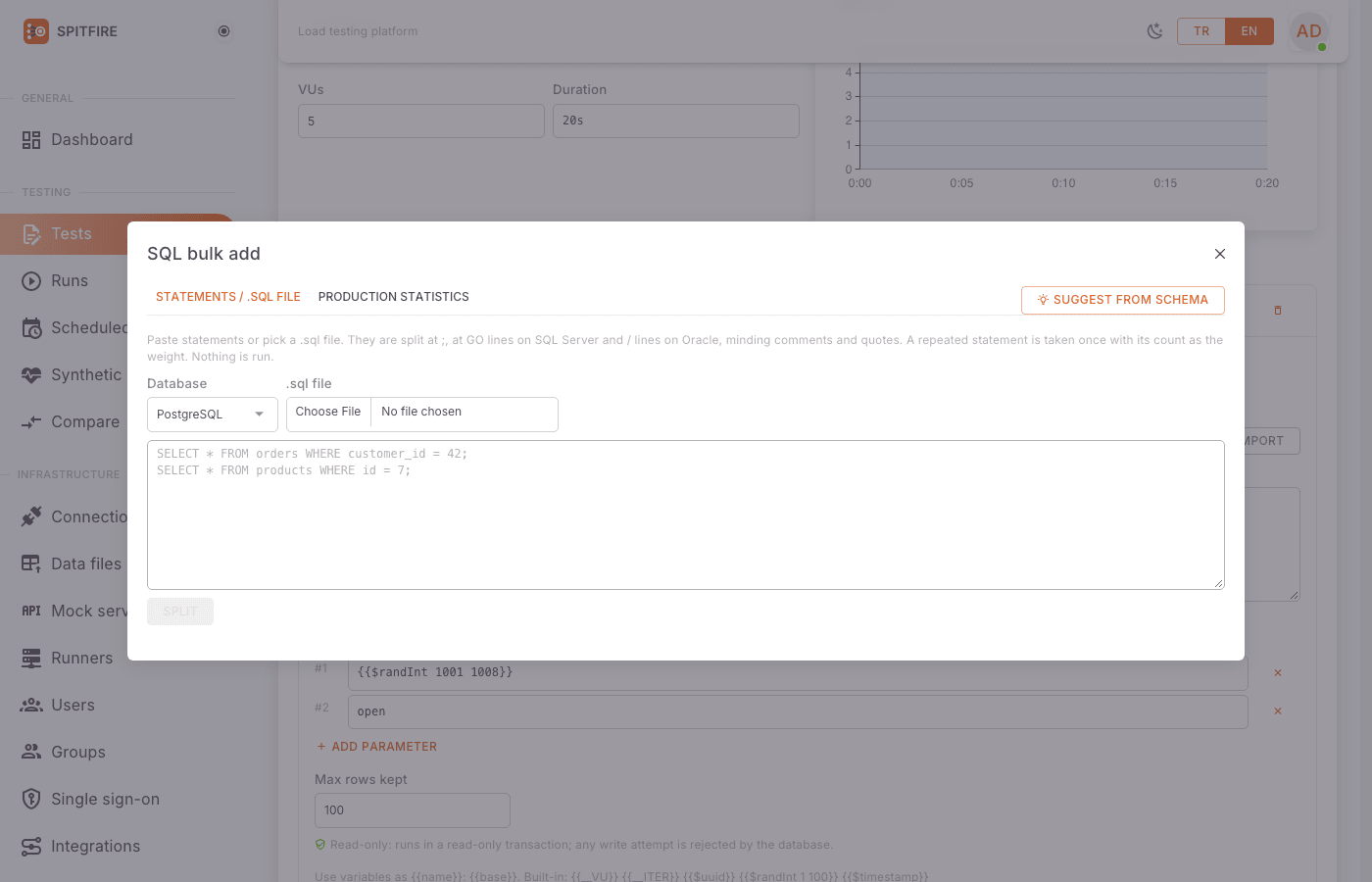The height and width of the screenshot is (882, 1372).
Task: Click the disabled Split button
Action: (180, 612)
